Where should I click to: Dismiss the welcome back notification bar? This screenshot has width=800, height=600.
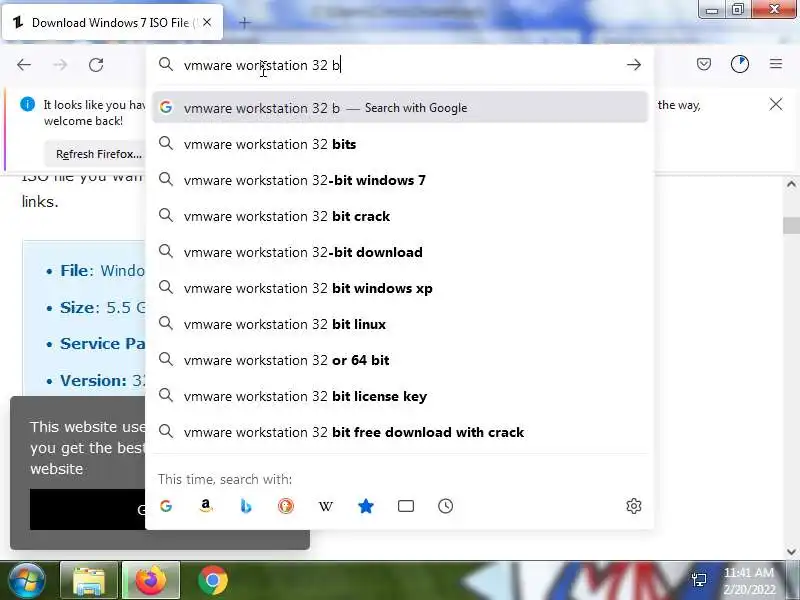(x=776, y=104)
